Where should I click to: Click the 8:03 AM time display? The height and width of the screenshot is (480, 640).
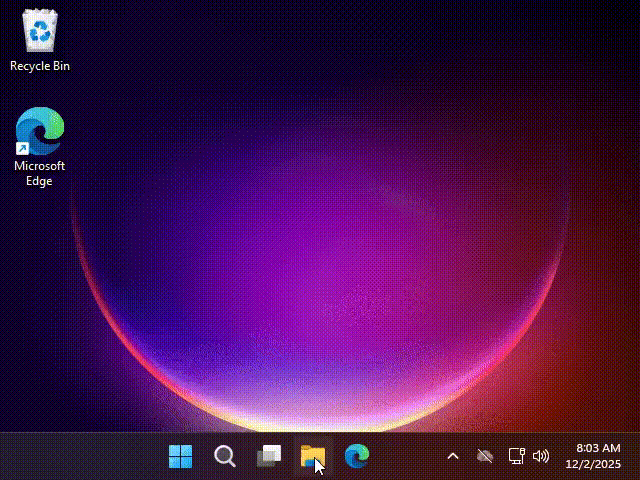pyautogui.click(x=598, y=449)
